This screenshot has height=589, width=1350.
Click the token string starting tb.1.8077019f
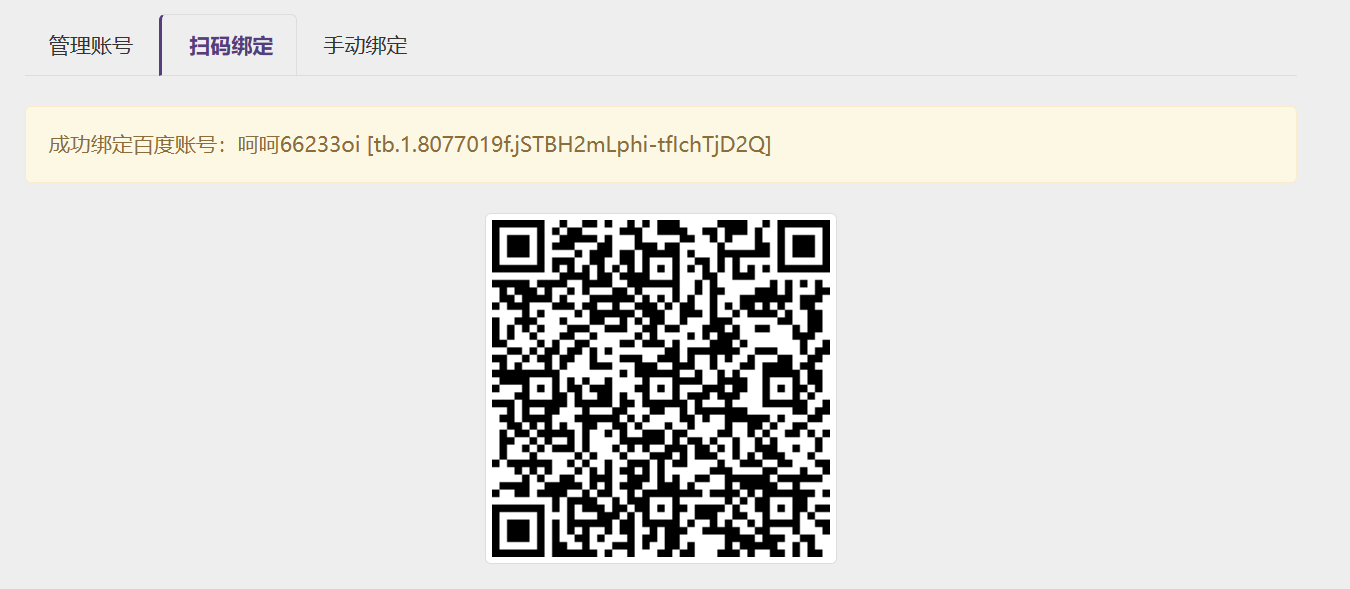[x=570, y=145]
